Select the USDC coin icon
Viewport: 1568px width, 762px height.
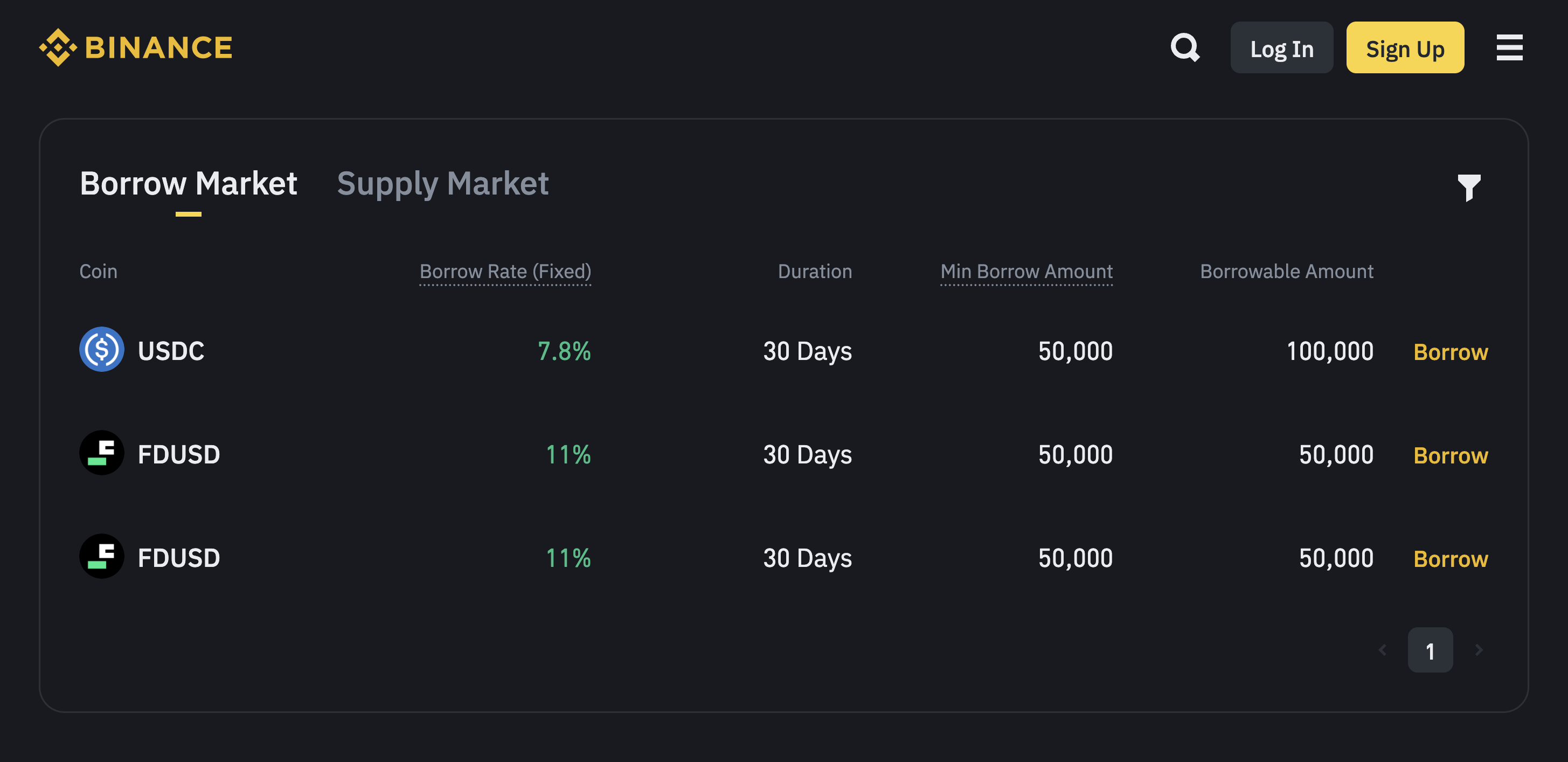(101, 350)
